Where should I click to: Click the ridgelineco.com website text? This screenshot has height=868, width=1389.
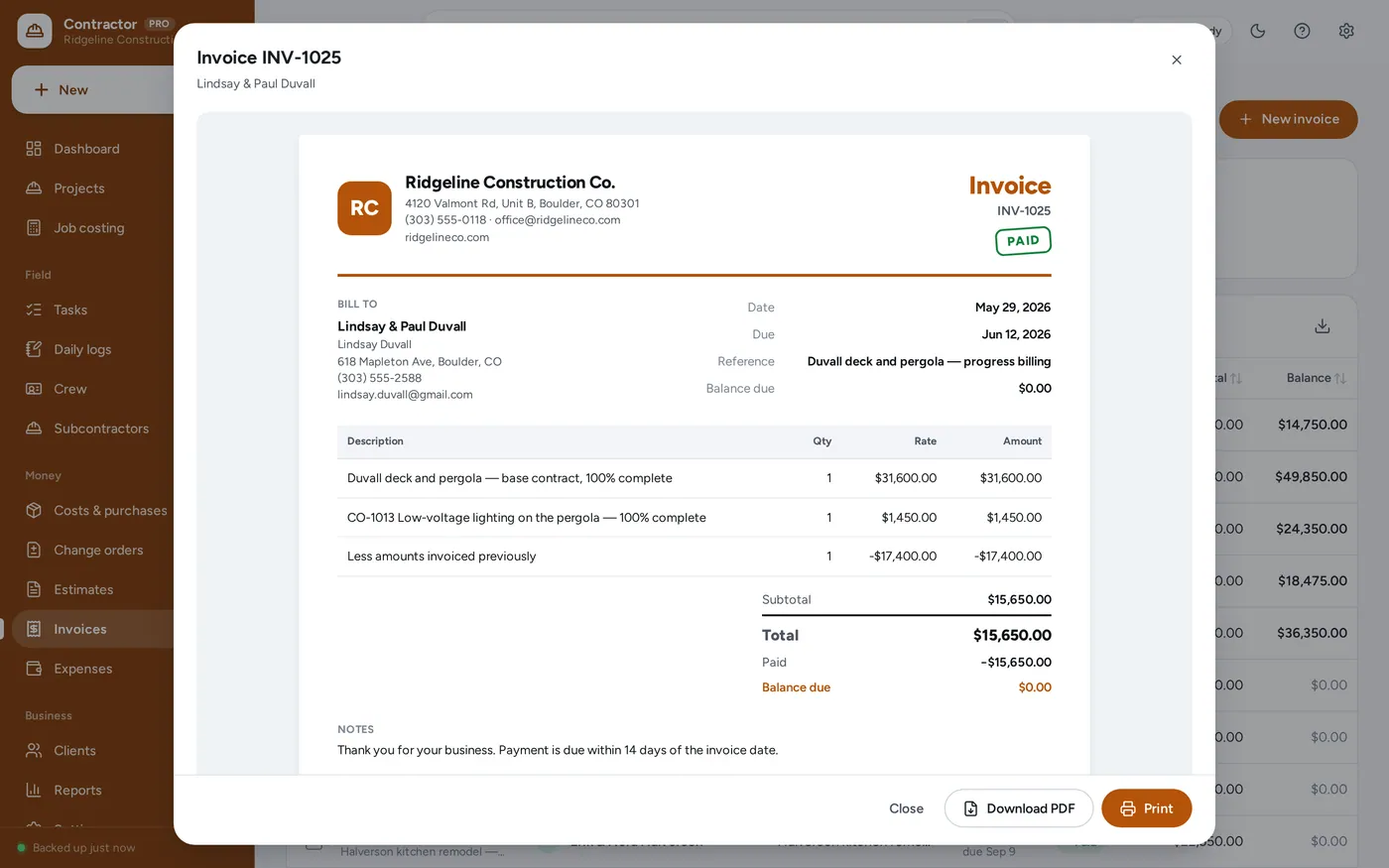coord(446,238)
